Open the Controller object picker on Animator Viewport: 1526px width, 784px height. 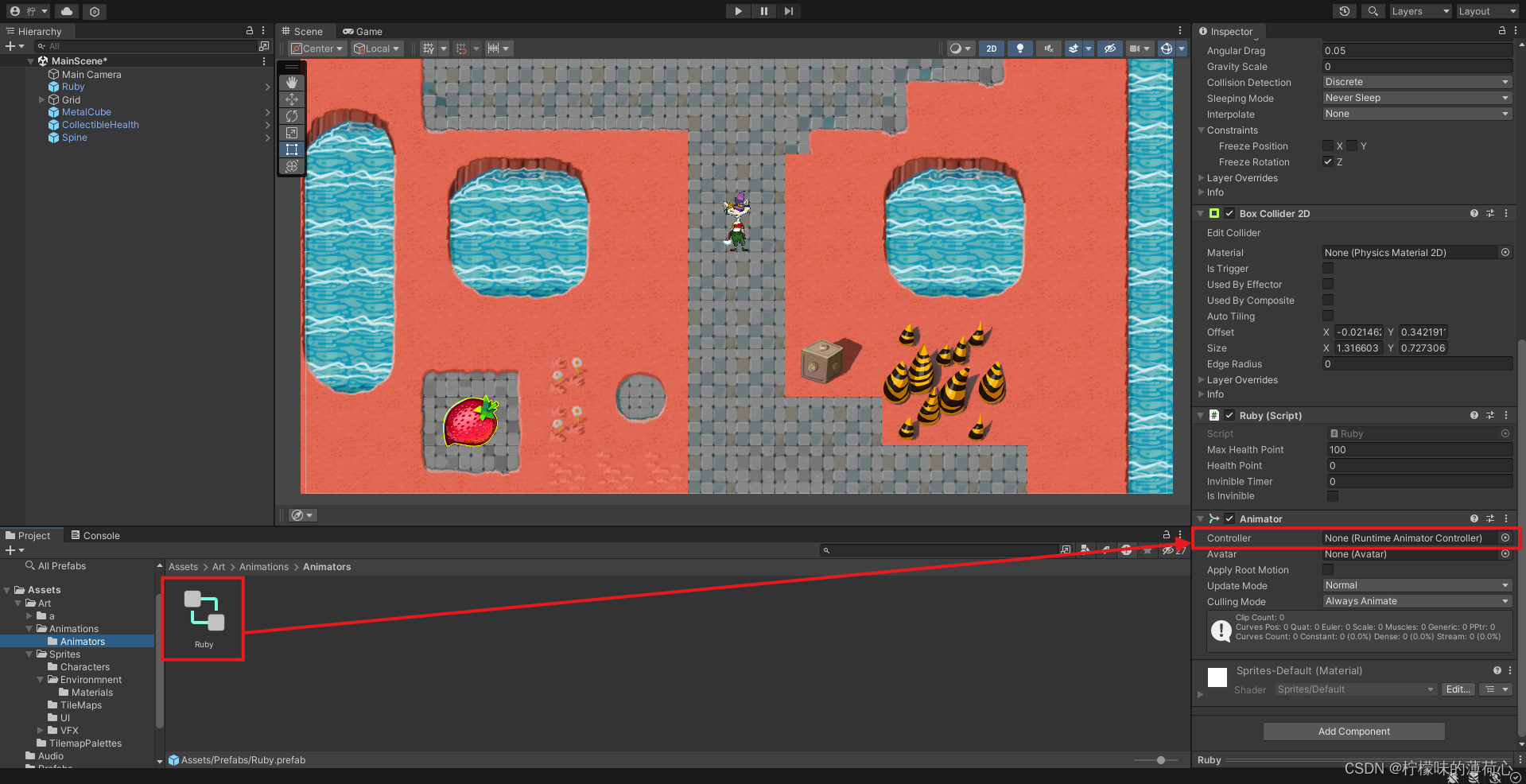(x=1505, y=538)
